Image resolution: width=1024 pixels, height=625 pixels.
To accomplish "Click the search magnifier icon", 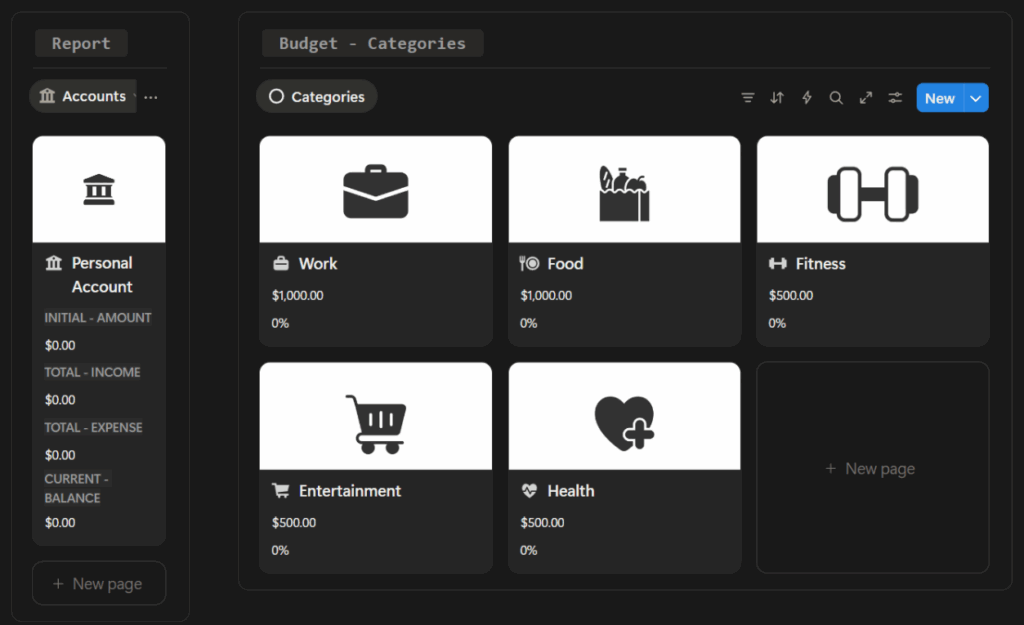I will click(x=836, y=98).
